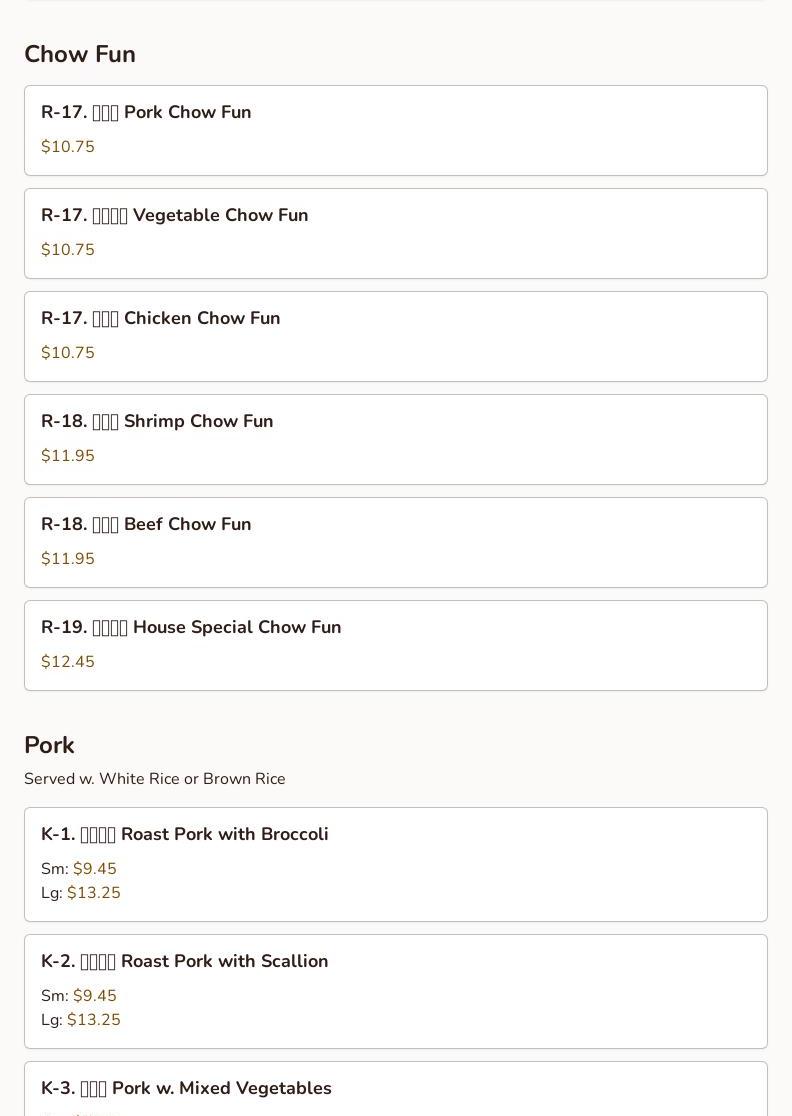Open Roast Pork with Broccoli title
This screenshot has height=1116, width=792.
pos(185,834)
